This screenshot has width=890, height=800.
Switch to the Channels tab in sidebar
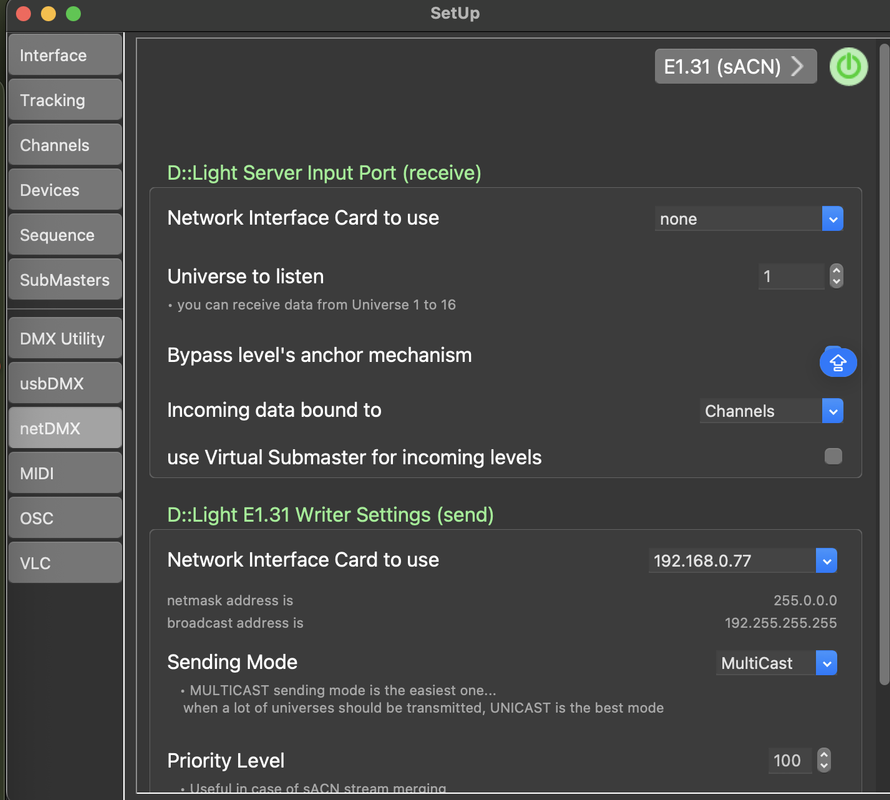pos(65,145)
